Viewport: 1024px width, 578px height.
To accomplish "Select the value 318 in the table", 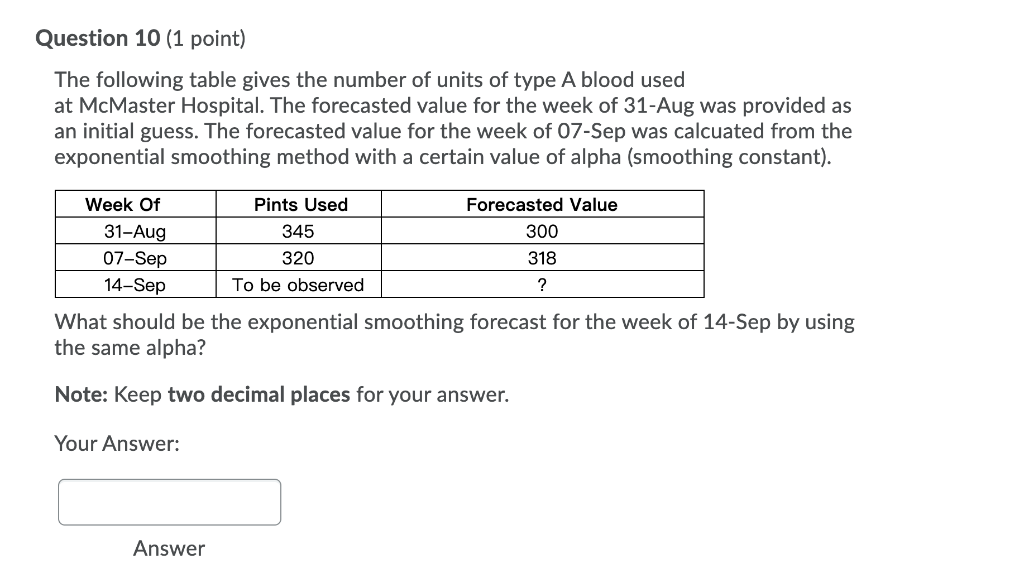I will (x=541, y=258).
